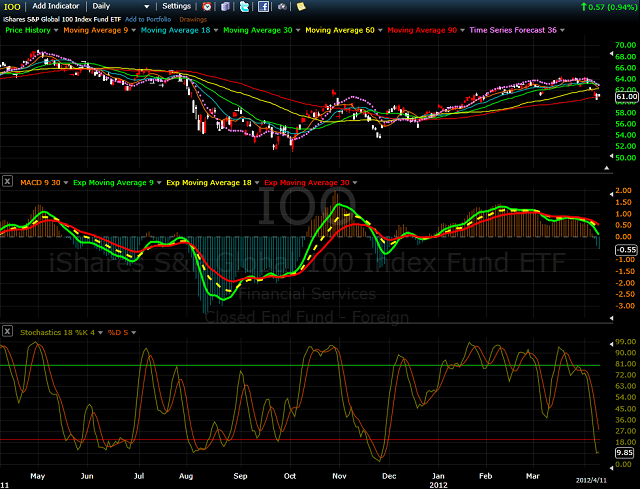640x489 pixels.
Task: Click the 61.00 current price label
Action: point(627,97)
